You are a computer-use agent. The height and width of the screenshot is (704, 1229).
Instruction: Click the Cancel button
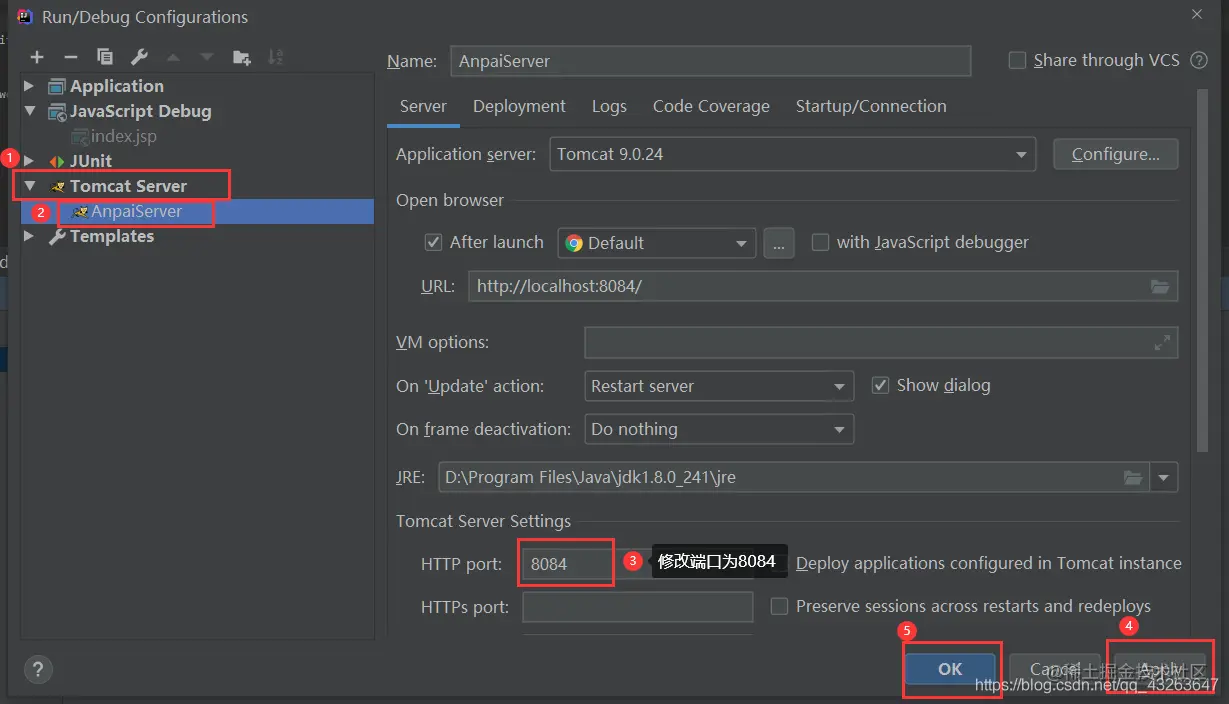pyautogui.click(x=1054, y=669)
